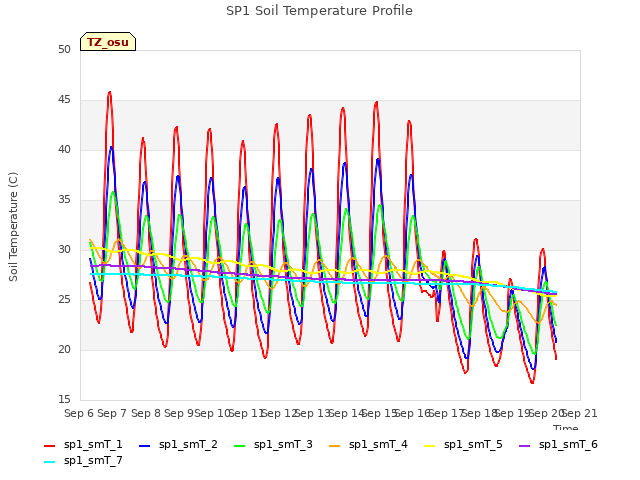Screen dimensions: 640x480
Task: Click the purple sp1_smT_6 legend color marker
Action: pyautogui.click(x=524, y=446)
